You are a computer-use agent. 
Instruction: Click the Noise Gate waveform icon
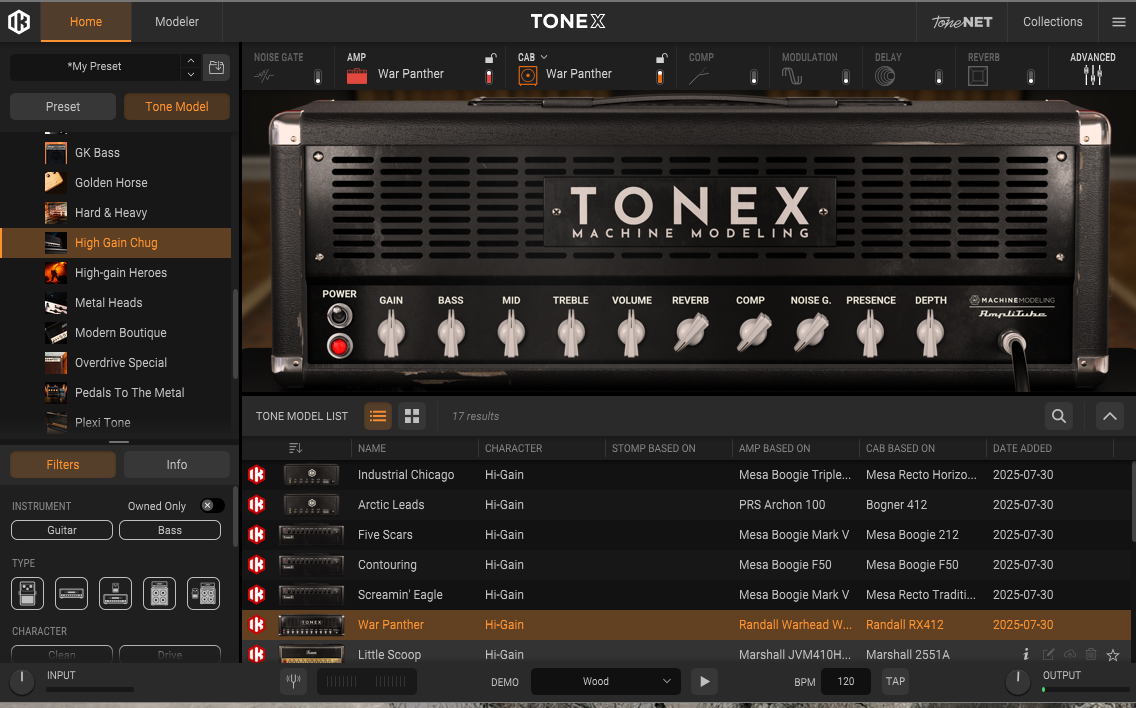[x=264, y=75]
